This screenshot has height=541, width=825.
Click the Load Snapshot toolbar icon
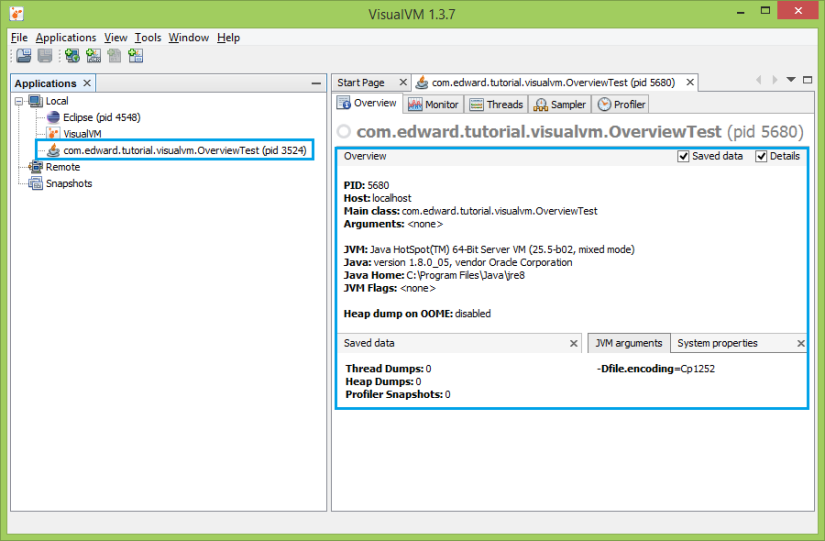pyautogui.click(x=23, y=56)
